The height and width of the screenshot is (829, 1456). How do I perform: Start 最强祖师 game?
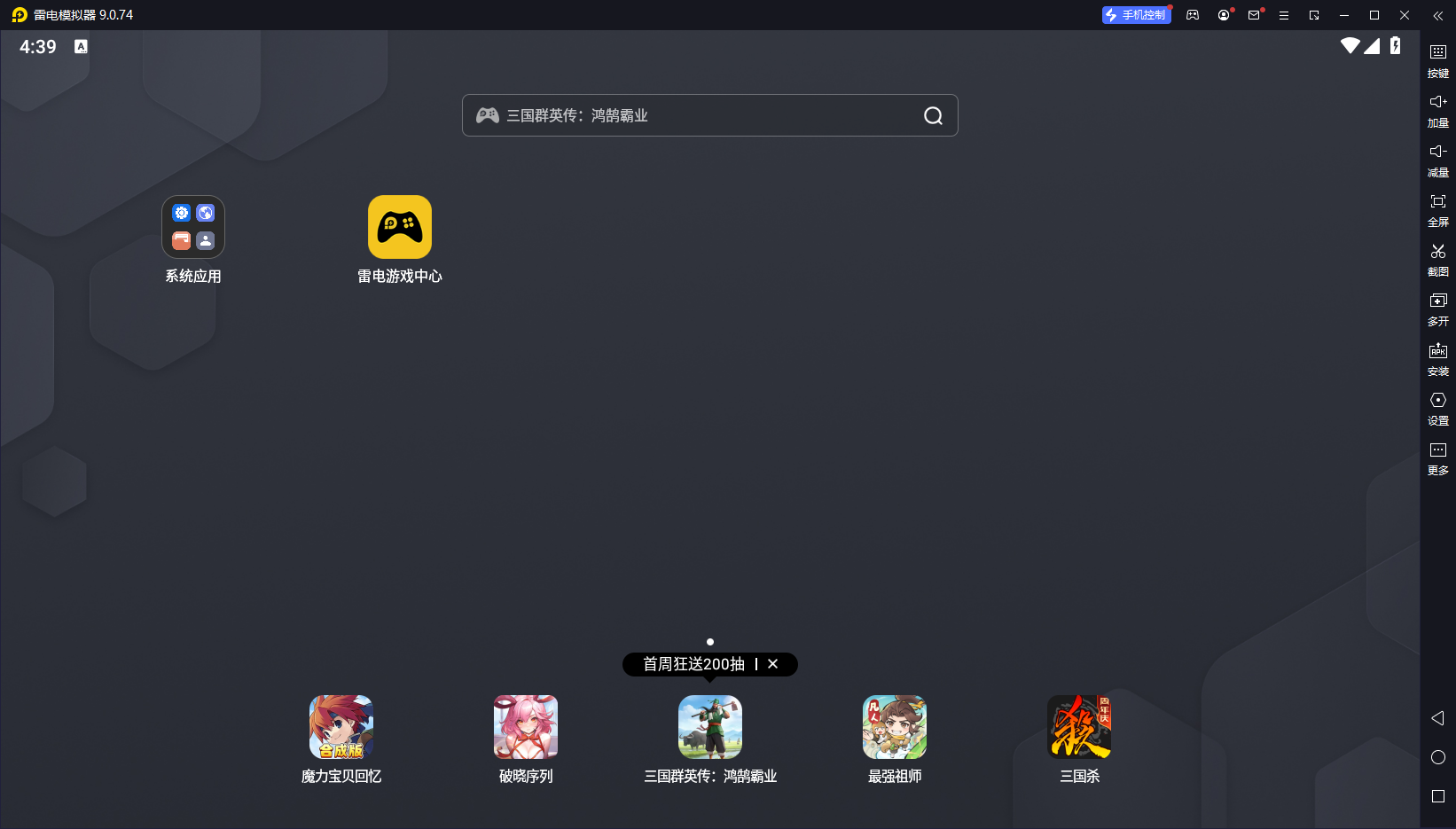(x=895, y=727)
